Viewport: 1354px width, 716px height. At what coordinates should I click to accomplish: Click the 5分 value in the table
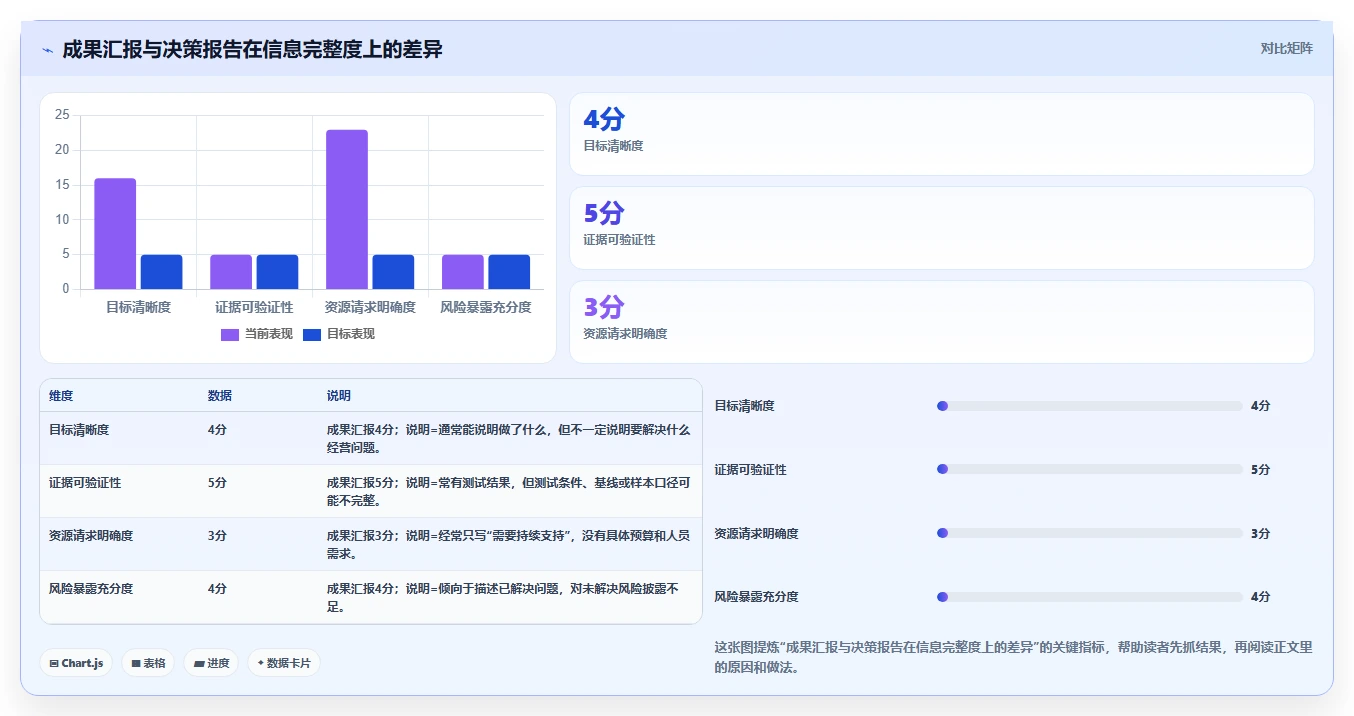pos(217,482)
